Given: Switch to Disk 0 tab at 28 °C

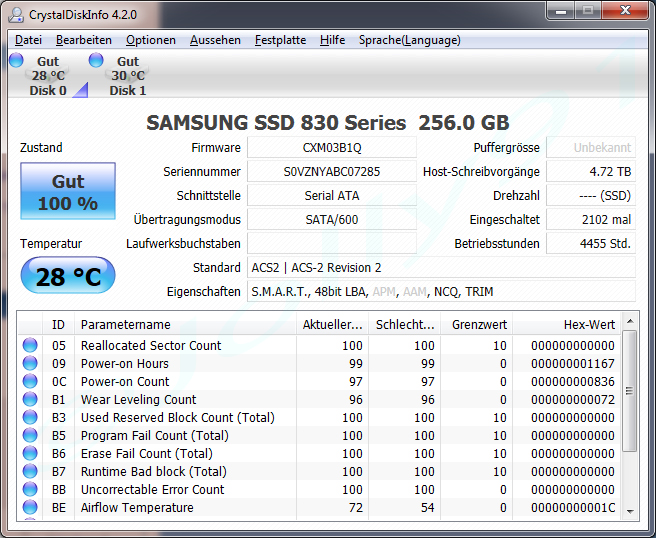Looking at the screenshot, I should pyautogui.click(x=48, y=76).
